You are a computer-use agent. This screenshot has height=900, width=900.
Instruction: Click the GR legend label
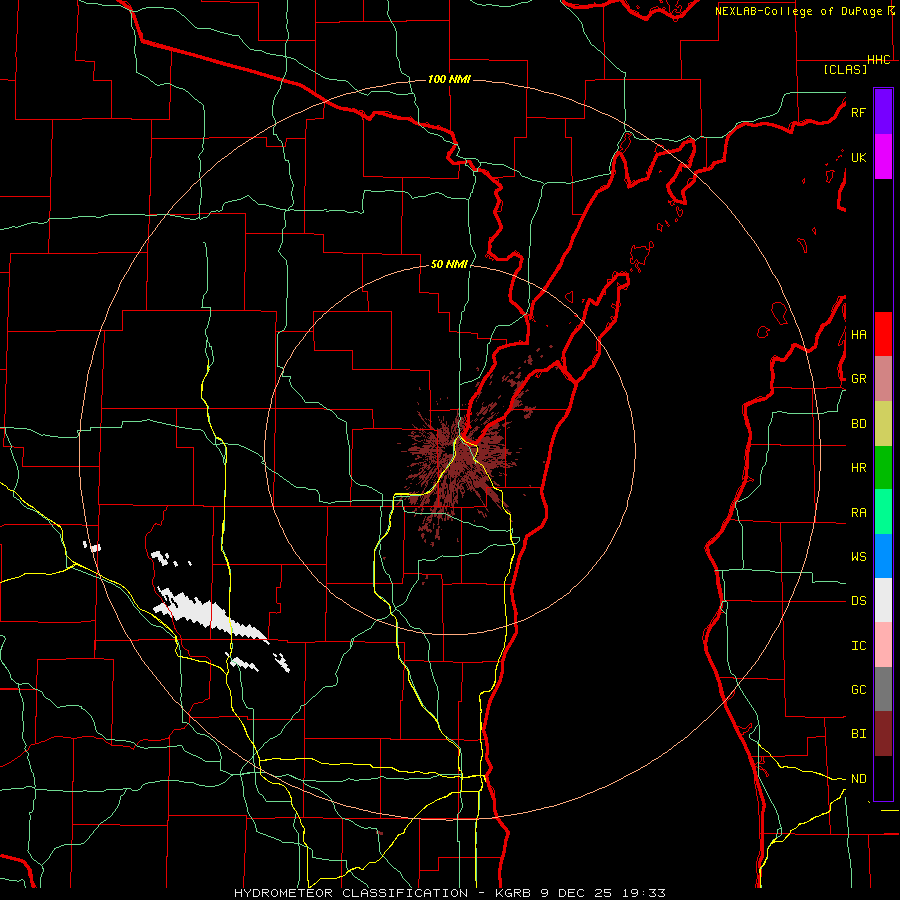tap(858, 379)
